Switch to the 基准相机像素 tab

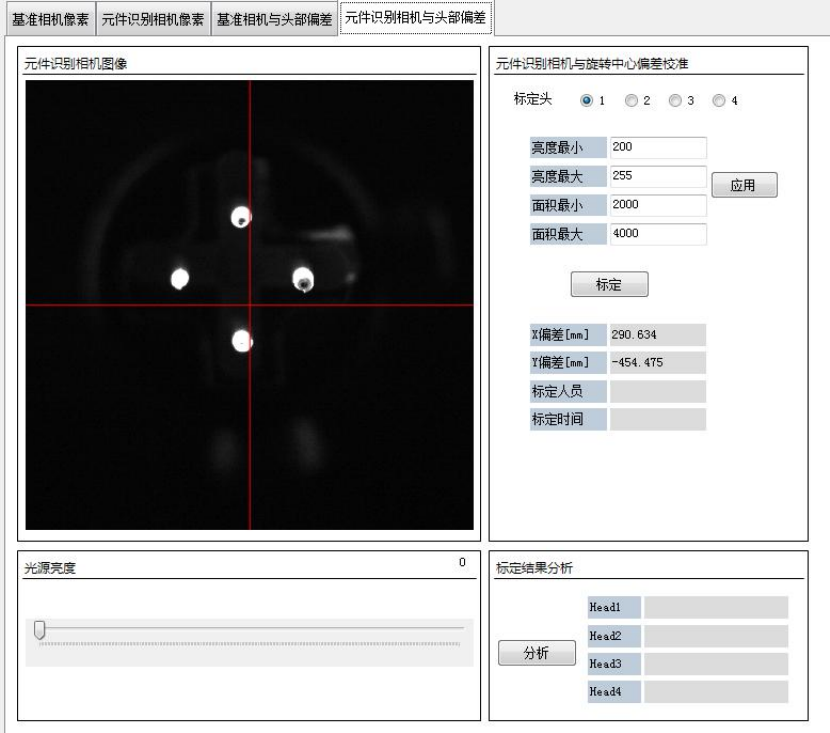tap(50, 19)
